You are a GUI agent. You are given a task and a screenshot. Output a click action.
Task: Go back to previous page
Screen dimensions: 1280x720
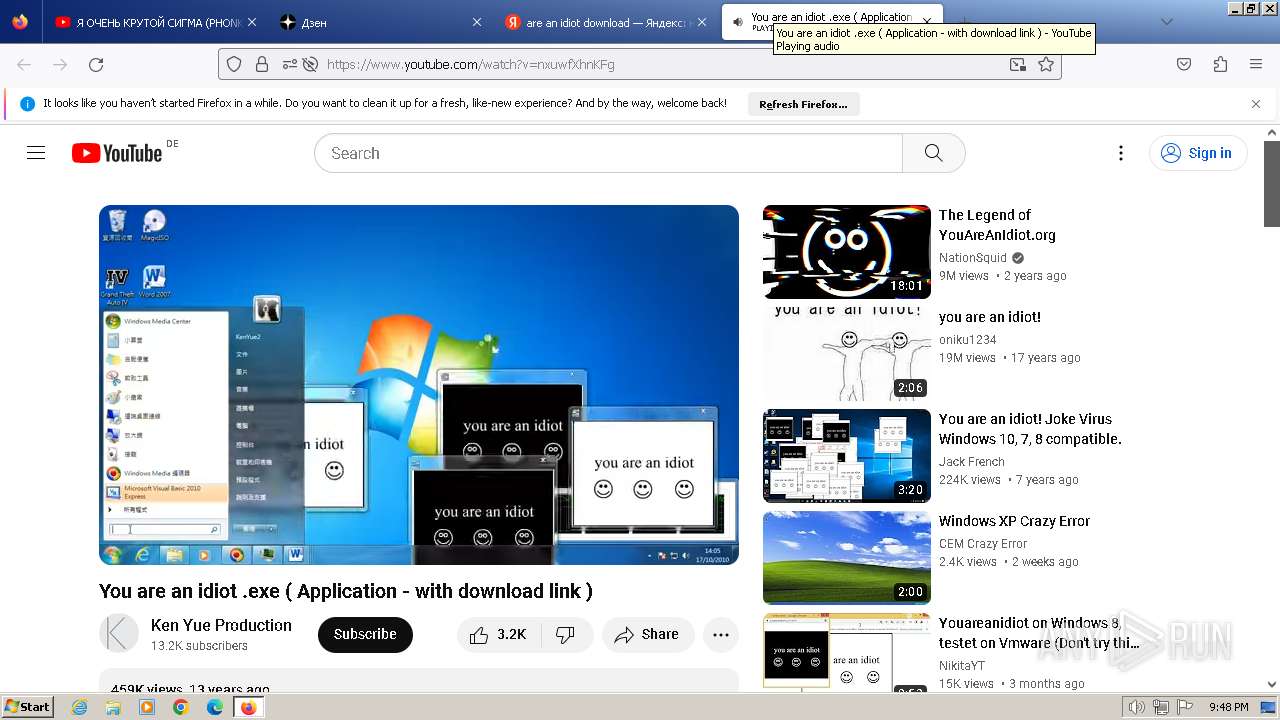click(24, 64)
